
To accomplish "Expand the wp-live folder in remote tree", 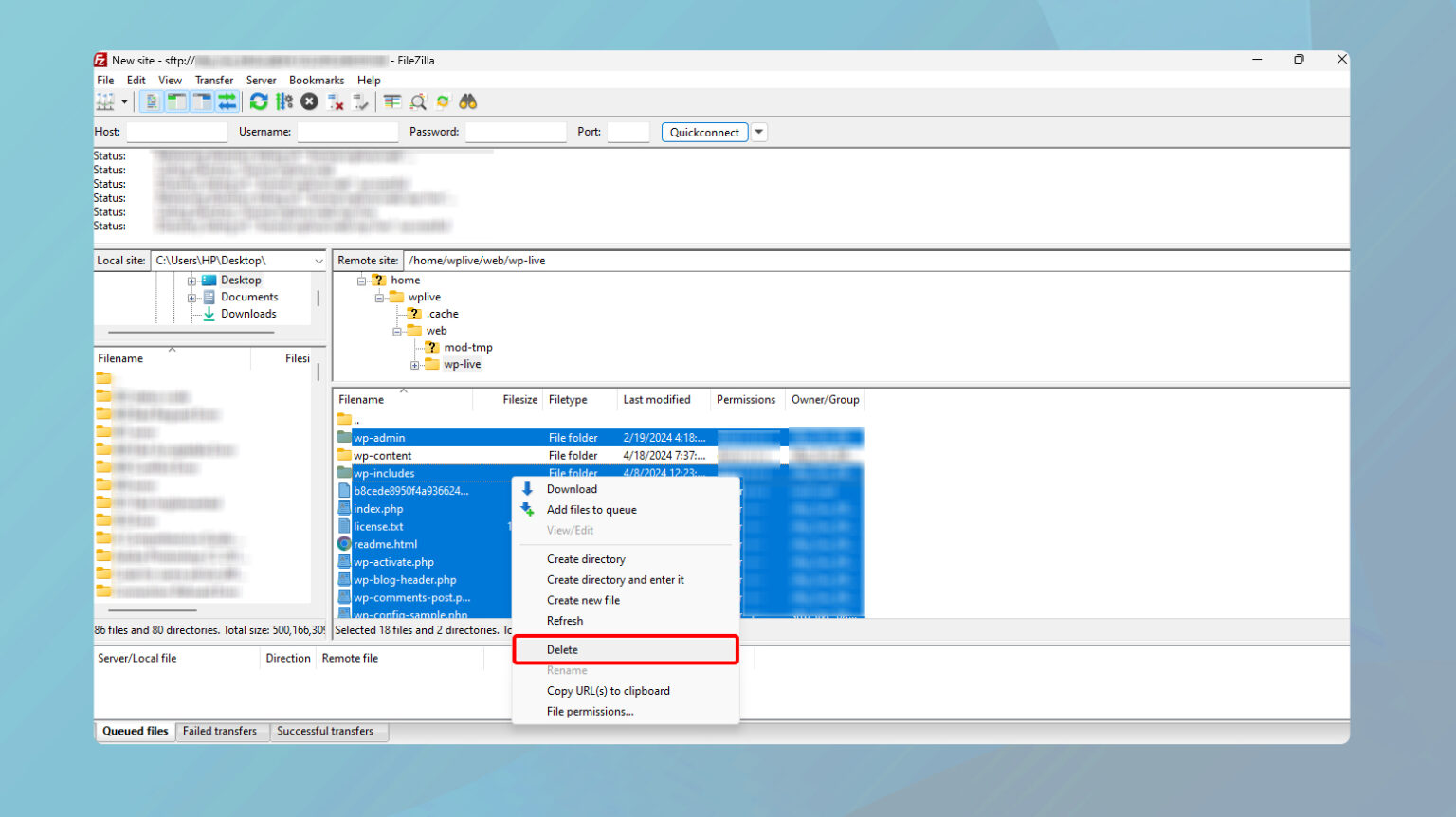I will pos(414,365).
